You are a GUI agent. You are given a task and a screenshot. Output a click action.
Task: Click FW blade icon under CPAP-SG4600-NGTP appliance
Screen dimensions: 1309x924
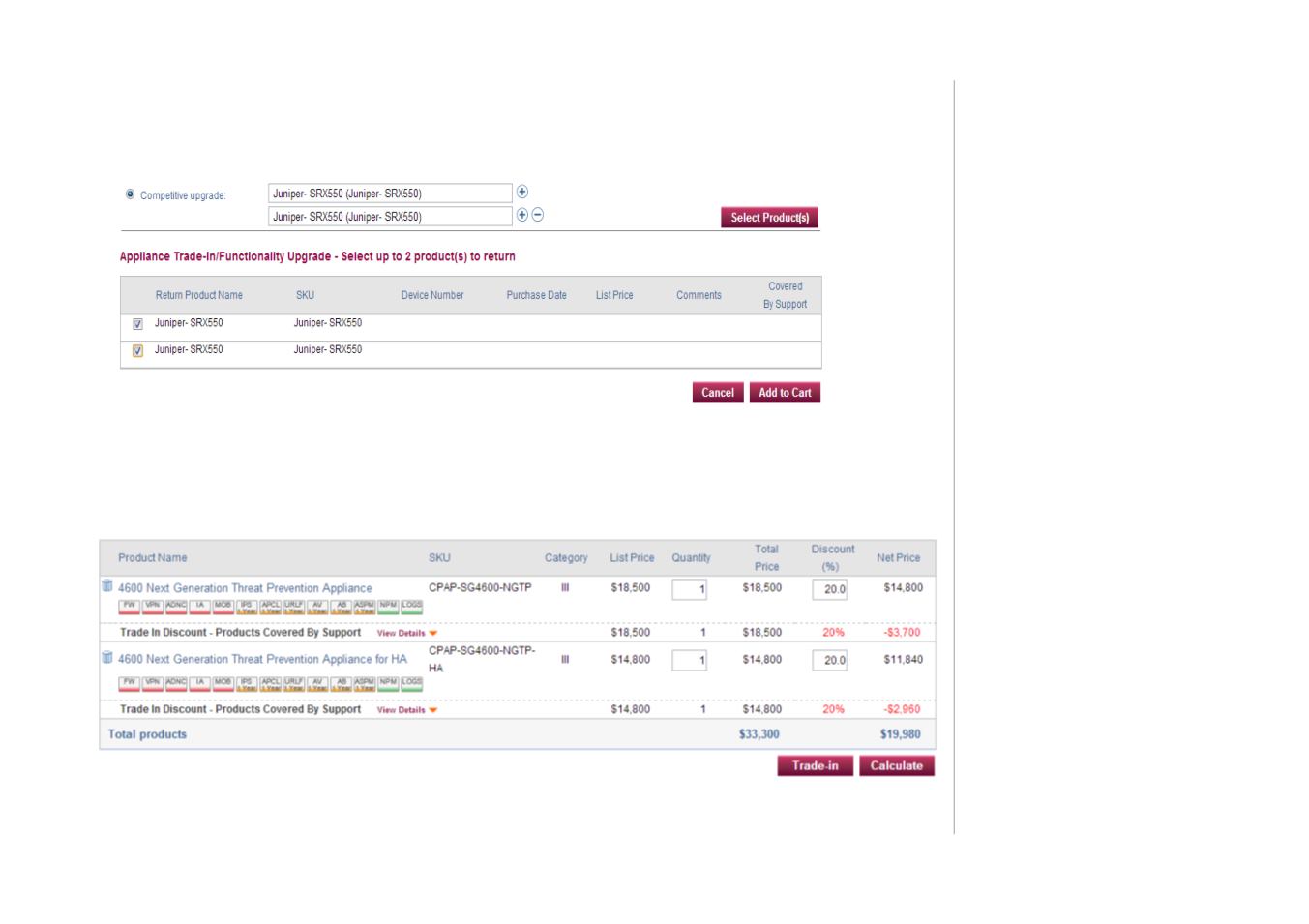click(x=130, y=607)
